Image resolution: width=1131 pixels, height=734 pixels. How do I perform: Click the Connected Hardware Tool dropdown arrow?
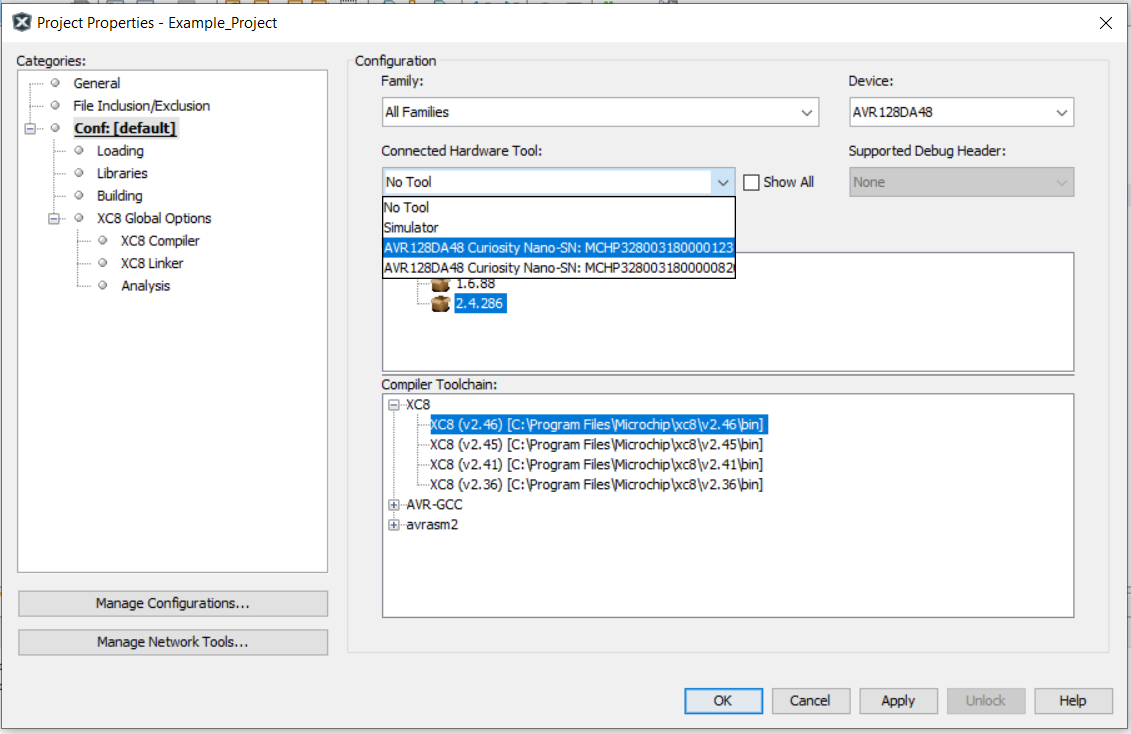pos(723,182)
